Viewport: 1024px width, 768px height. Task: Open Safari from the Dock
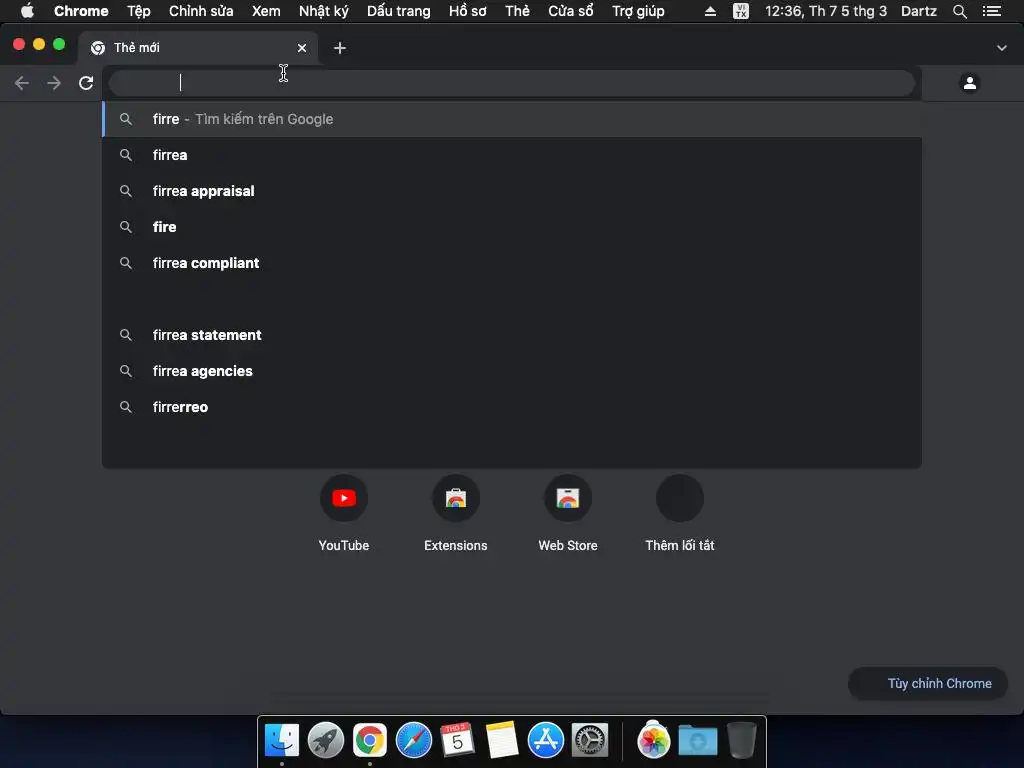pos(414,740)
